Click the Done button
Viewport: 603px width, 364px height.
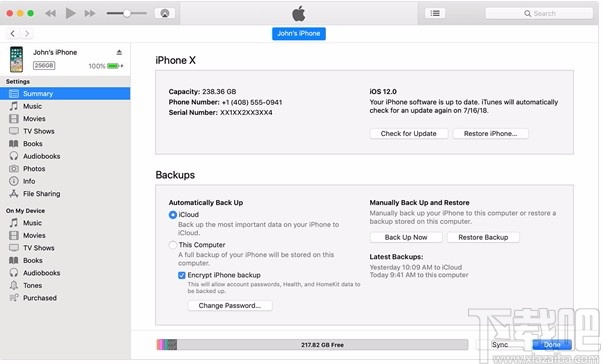(552, 345)
